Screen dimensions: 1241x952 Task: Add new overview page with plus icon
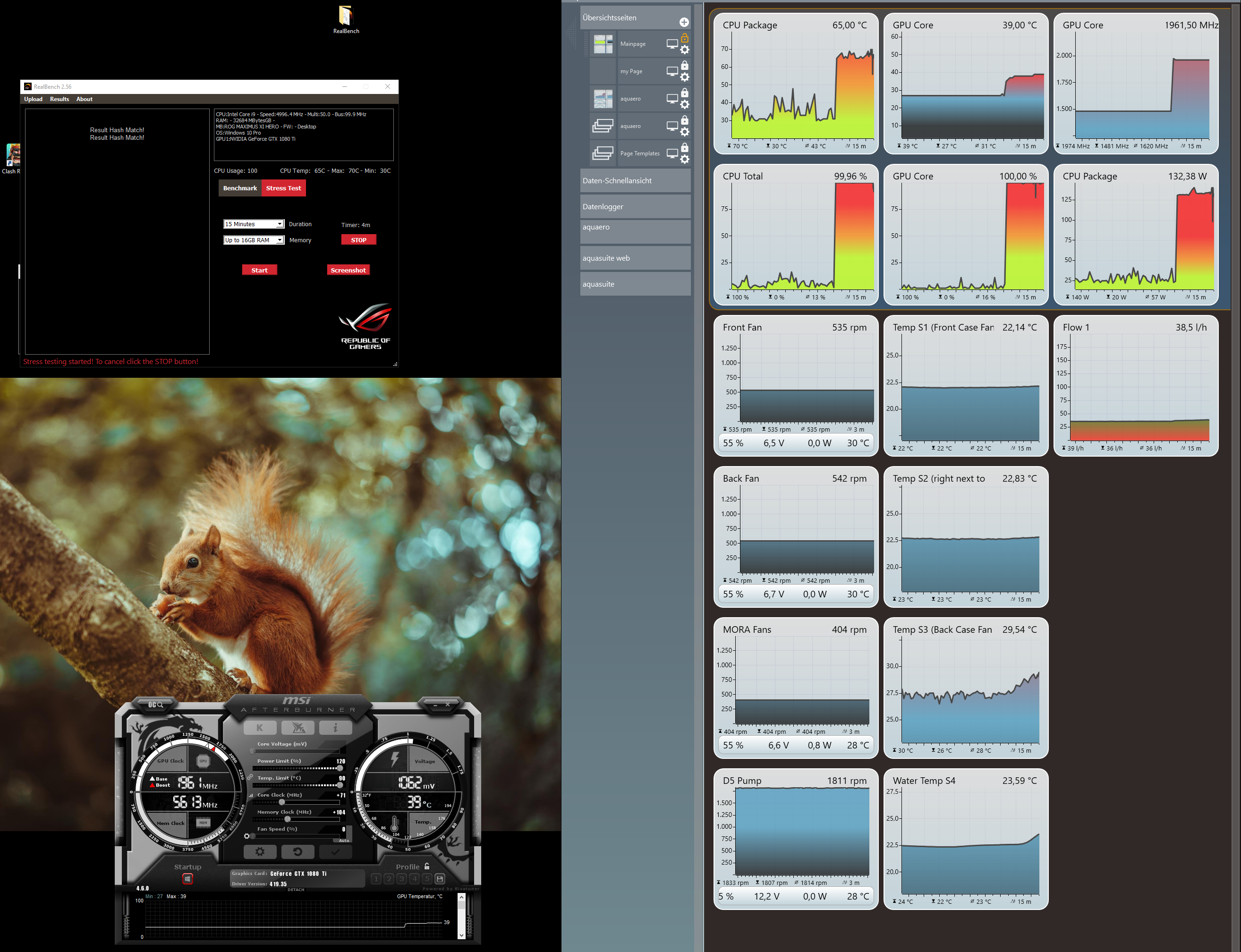point(684,22)
